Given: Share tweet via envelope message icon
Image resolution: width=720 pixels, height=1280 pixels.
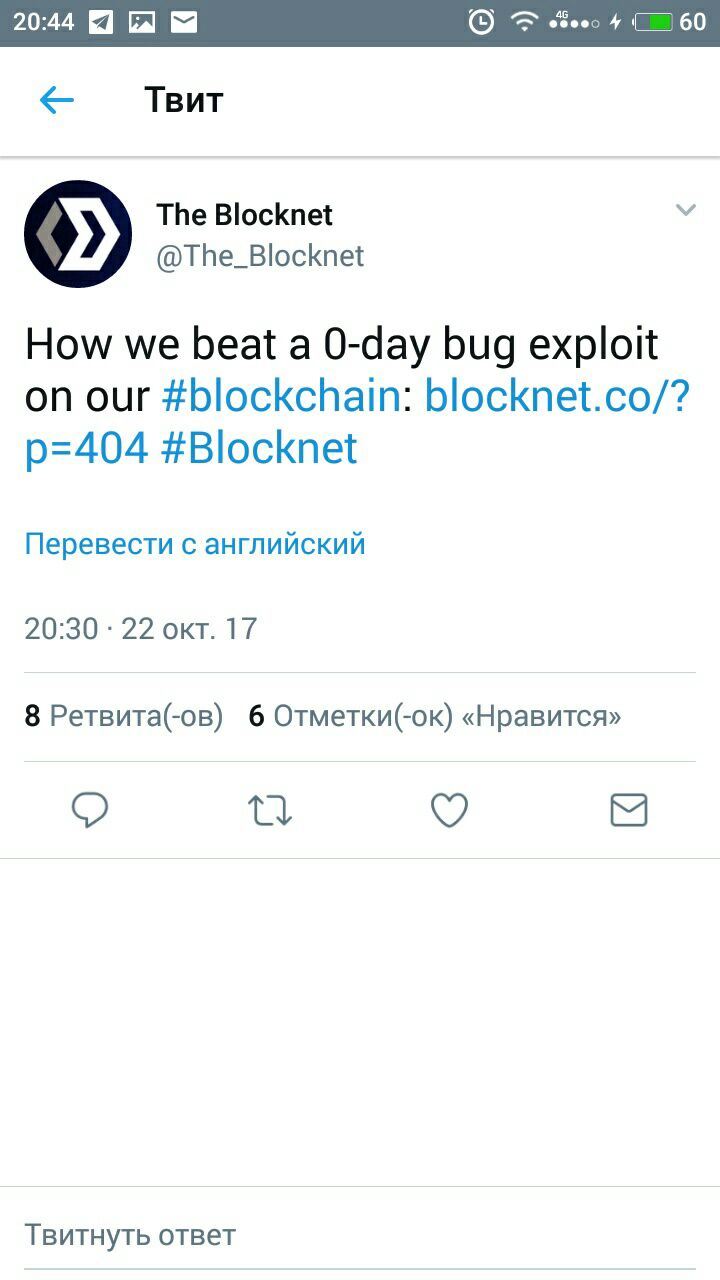Looking at the screenshot, I should click(629, 810).
